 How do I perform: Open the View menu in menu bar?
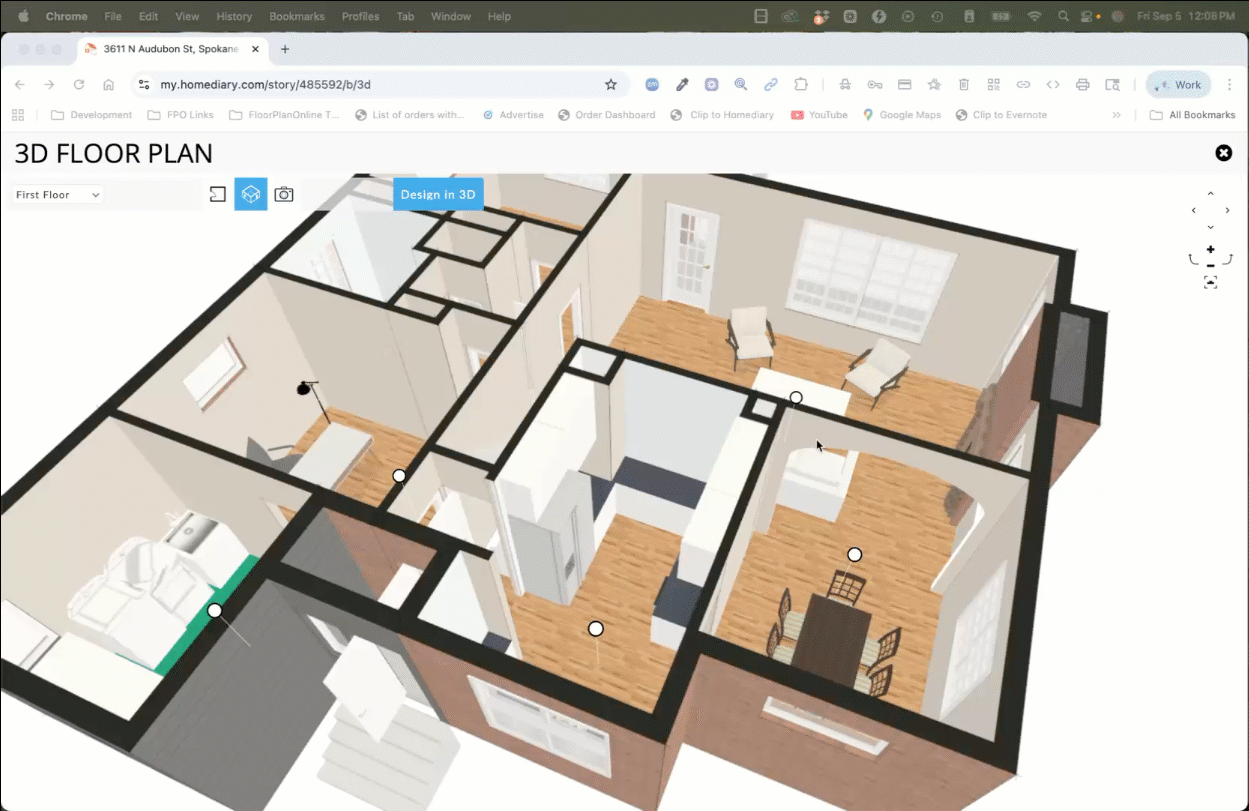[186, 16]
